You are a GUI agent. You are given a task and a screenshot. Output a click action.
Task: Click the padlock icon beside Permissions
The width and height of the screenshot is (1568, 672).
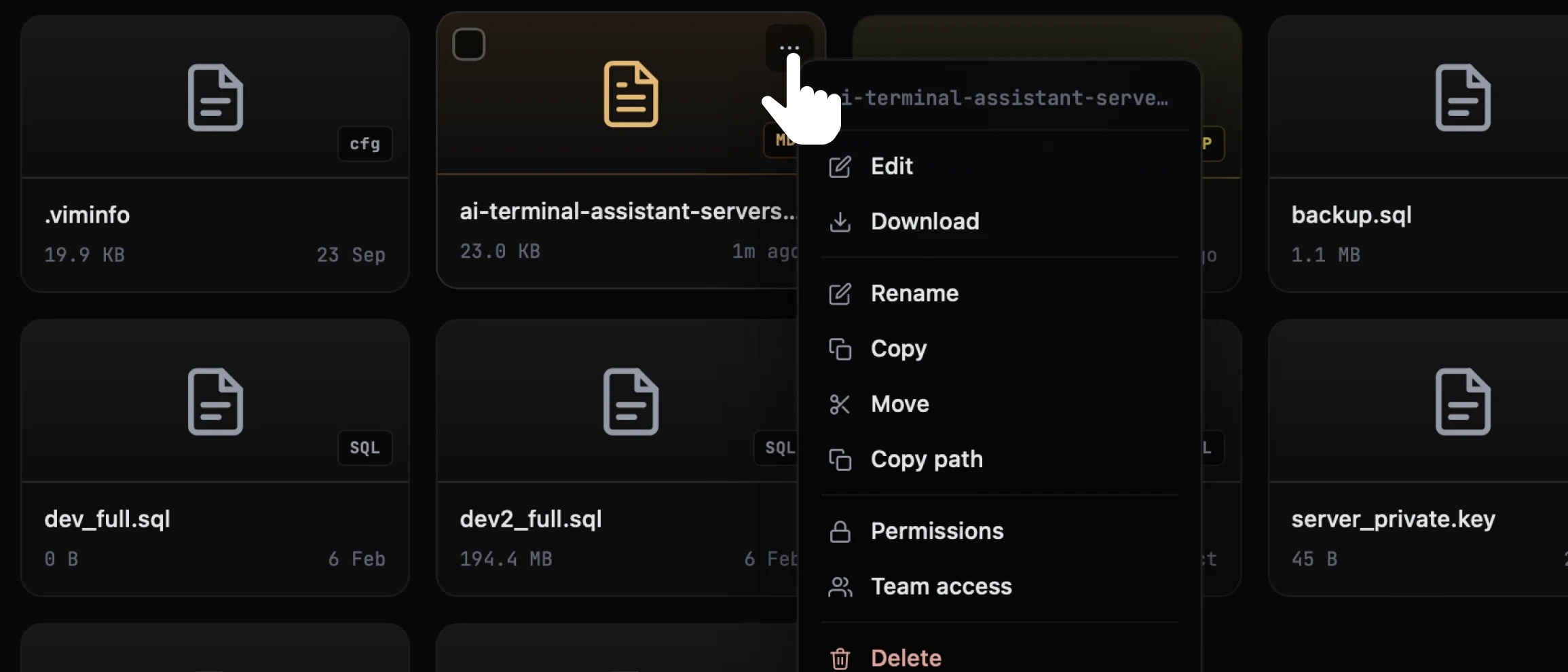pyautogui.click(x=840, y=531)
